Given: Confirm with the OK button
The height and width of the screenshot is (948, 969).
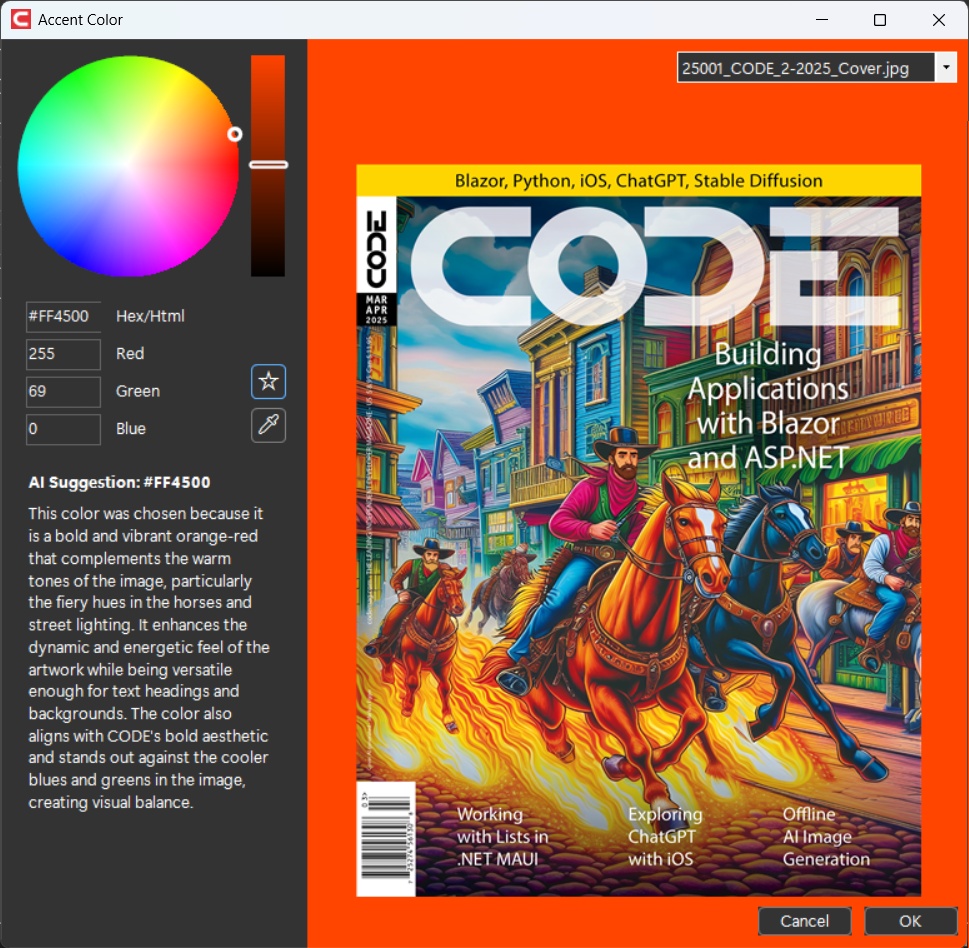Looking at the screenshot, I should [x=910, y=921].
